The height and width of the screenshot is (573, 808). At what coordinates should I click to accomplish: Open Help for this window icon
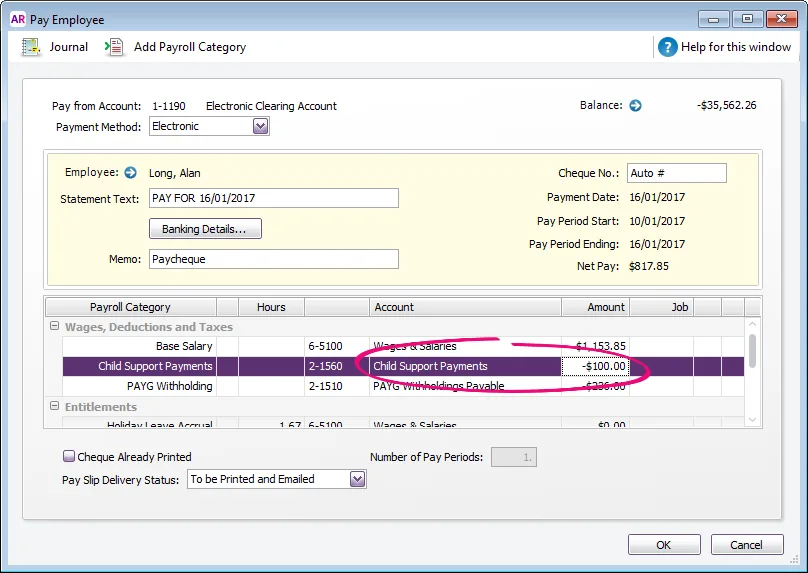(x=667, y=47)
